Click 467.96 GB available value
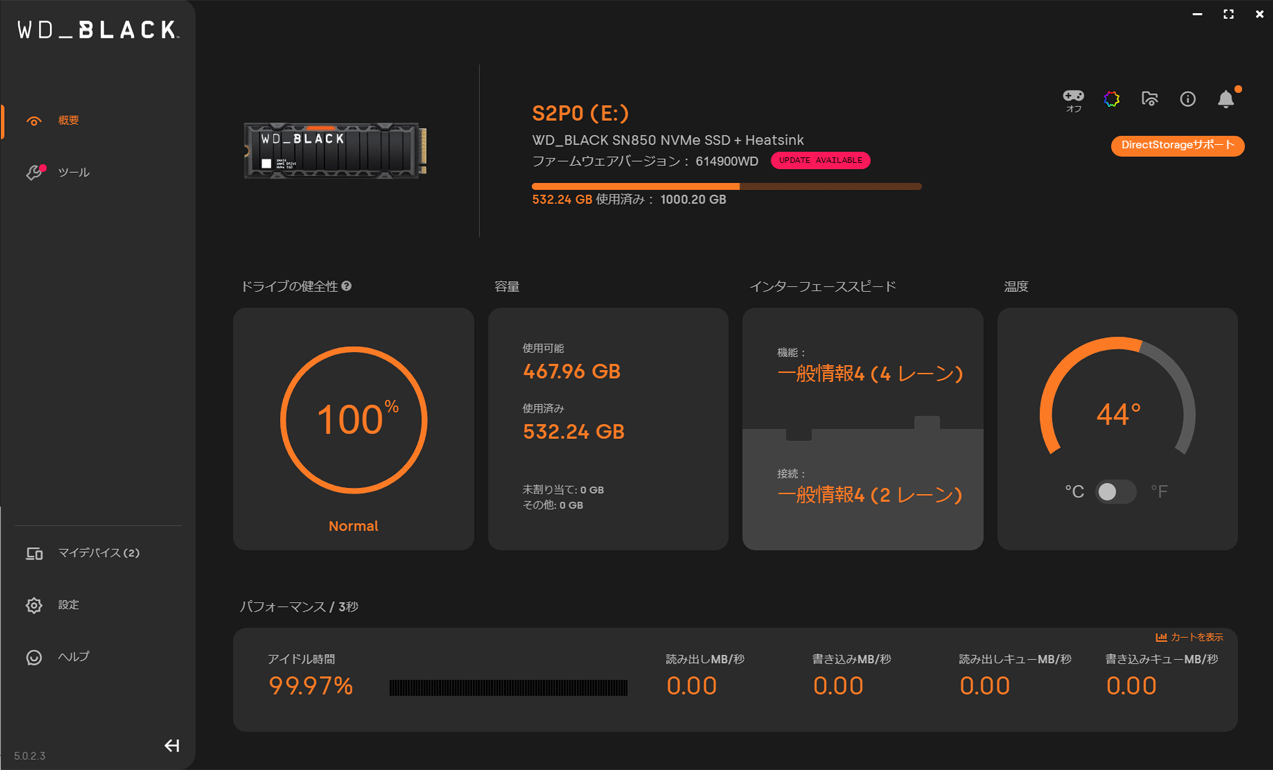 tap(572, 371)
